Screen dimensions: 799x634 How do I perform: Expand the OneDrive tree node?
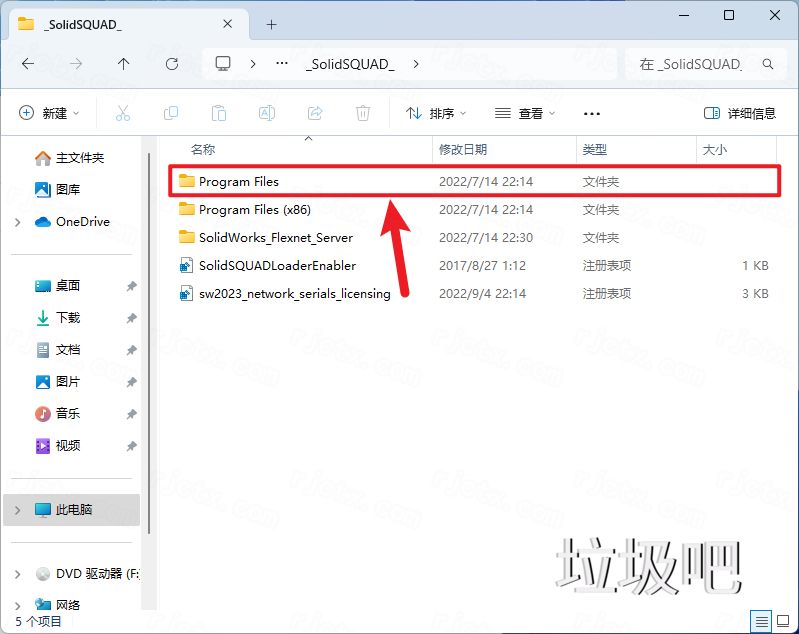18,222
